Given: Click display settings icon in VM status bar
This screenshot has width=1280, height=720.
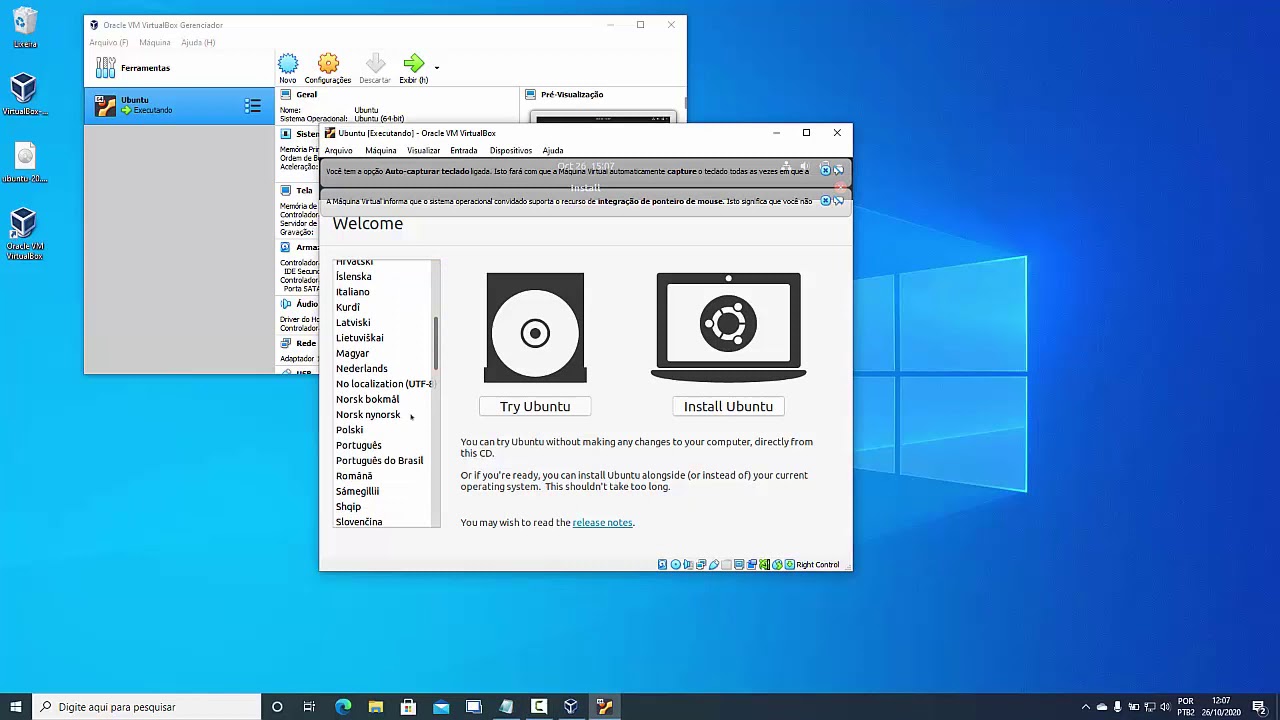Looking at the screenshot, I should pos(739,565).
